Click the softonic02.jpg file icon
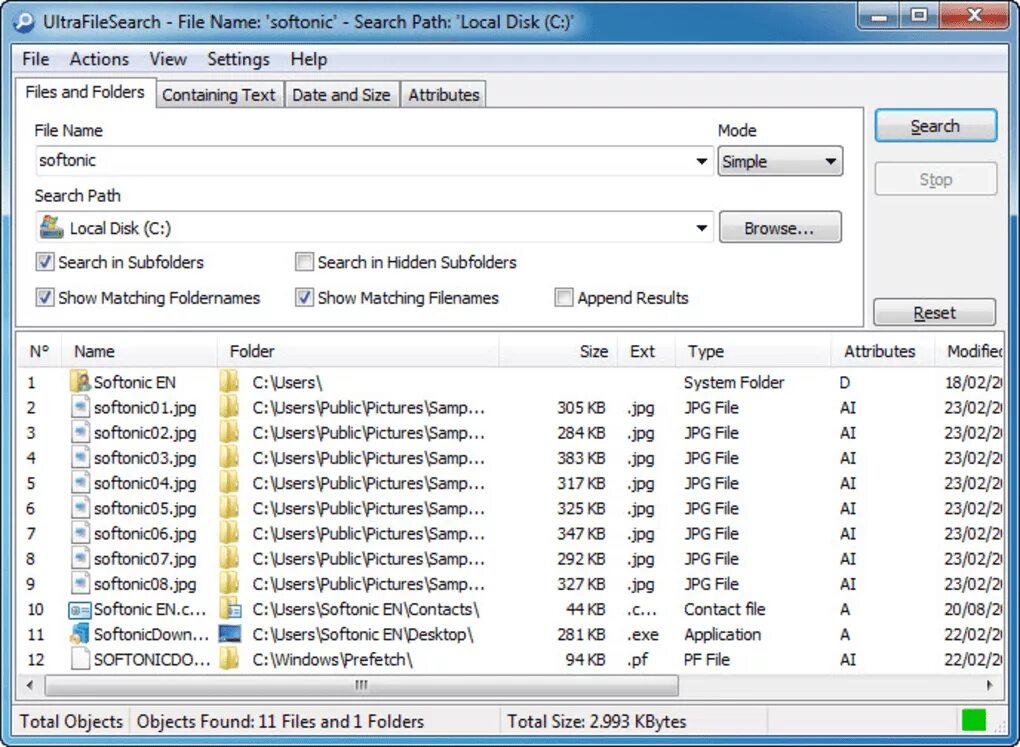Image resolution: width=1020 pixels, height=747 pixels. coord(79,433)
